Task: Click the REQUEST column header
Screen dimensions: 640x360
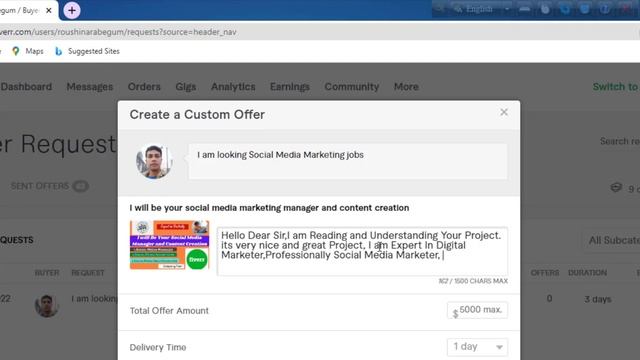Action: point(88,273)
